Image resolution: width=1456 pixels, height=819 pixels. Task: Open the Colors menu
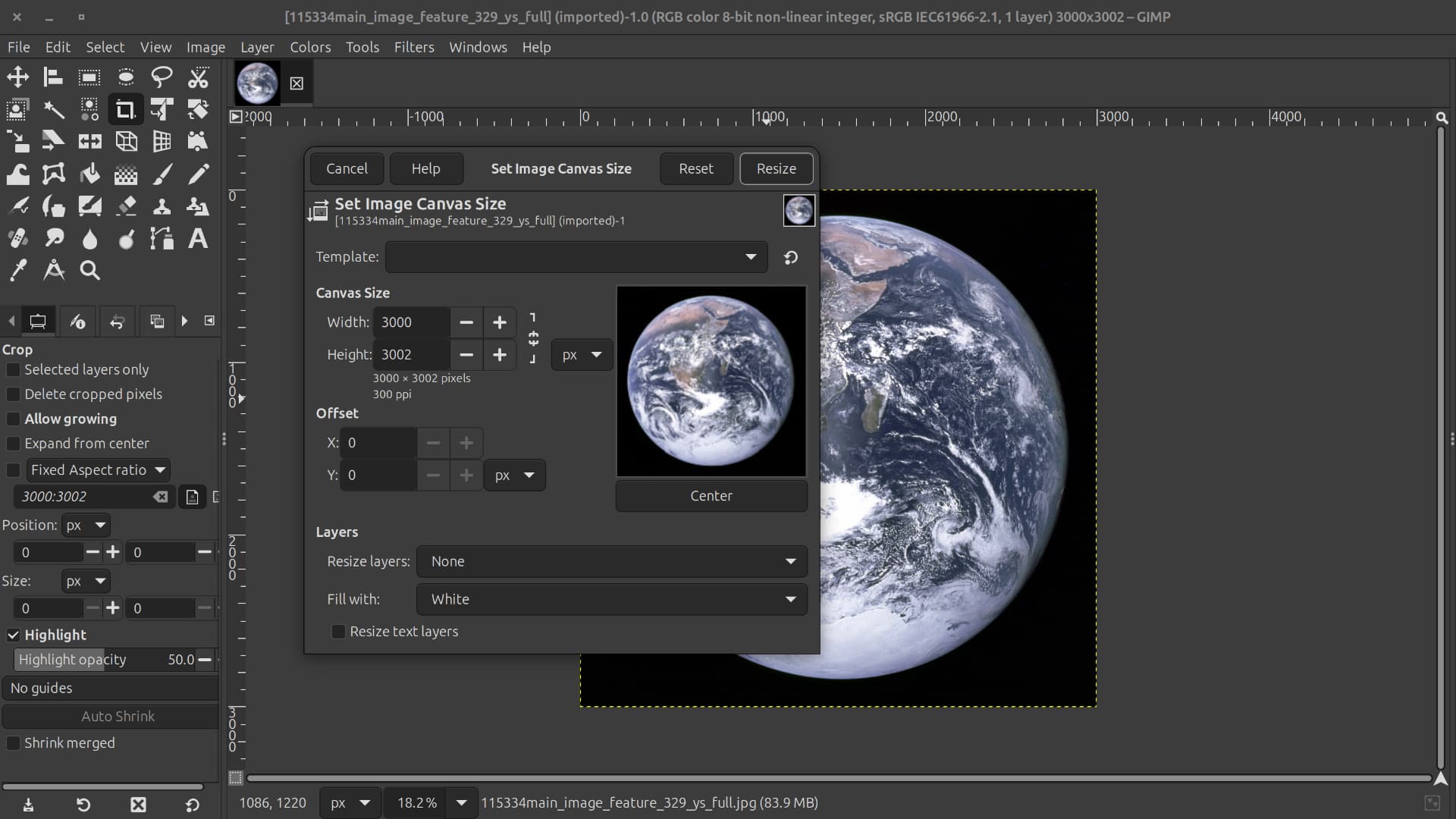coord(310,47)
